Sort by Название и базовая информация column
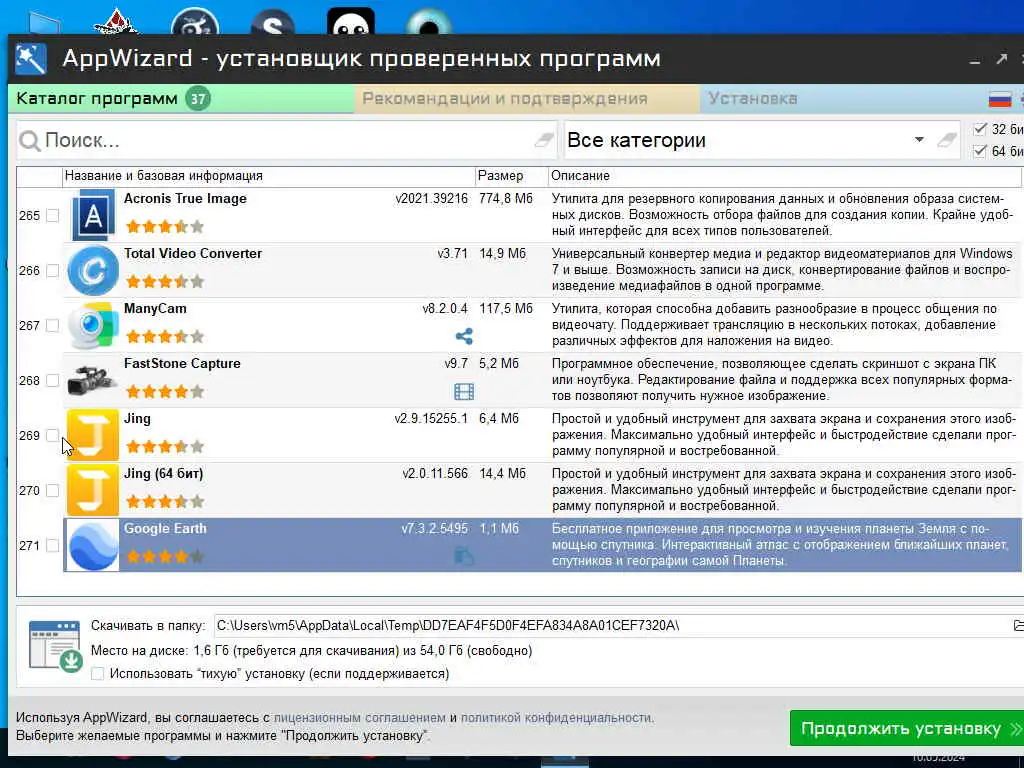The width and height of the screenshot is (1024, 768). [x=268, y=176]
